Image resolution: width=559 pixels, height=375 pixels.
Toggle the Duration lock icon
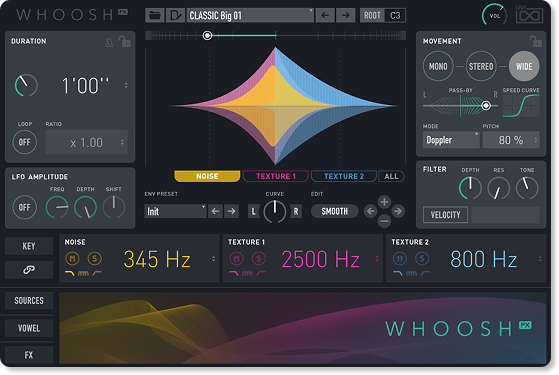(124, 41)
